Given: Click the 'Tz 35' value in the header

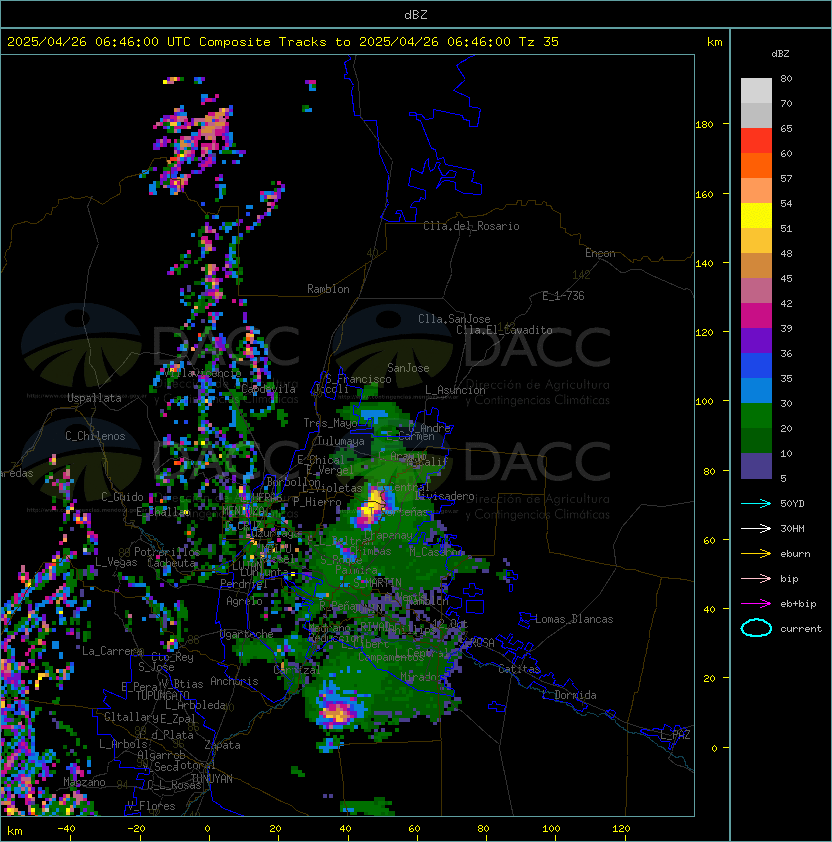Looking at the screenshot, I should [x=539, y=42].
